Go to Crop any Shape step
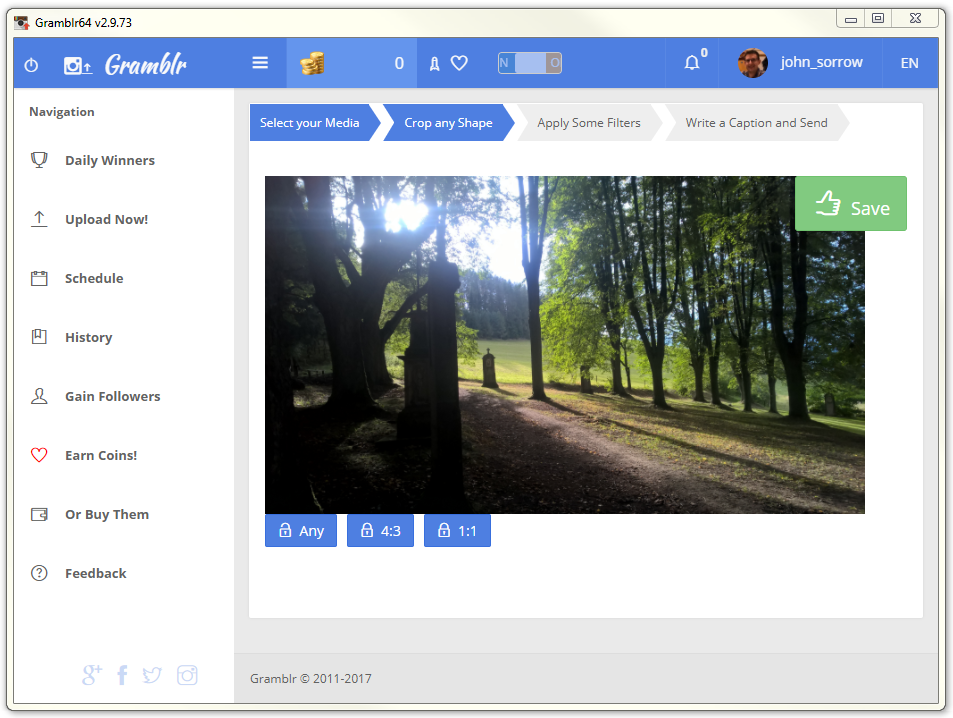The image size is (953, 718). coord(449,123)
